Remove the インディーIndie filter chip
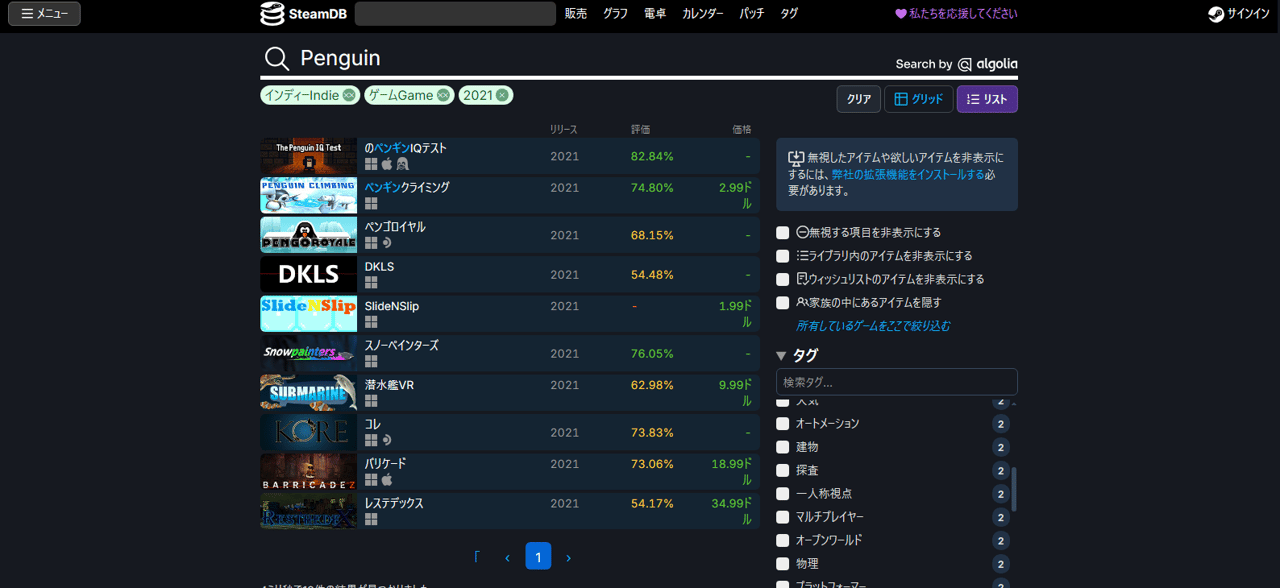This screenshot has width=1280, height=588. [349, 95]
